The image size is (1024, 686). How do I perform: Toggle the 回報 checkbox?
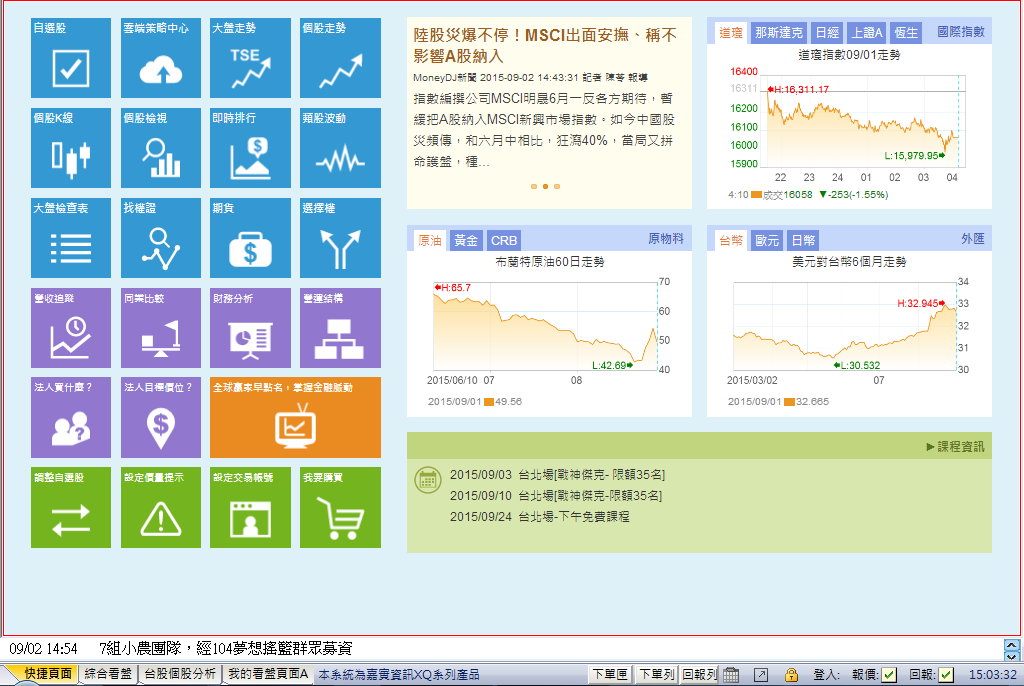pyautogui.click(x=946, y=675)
